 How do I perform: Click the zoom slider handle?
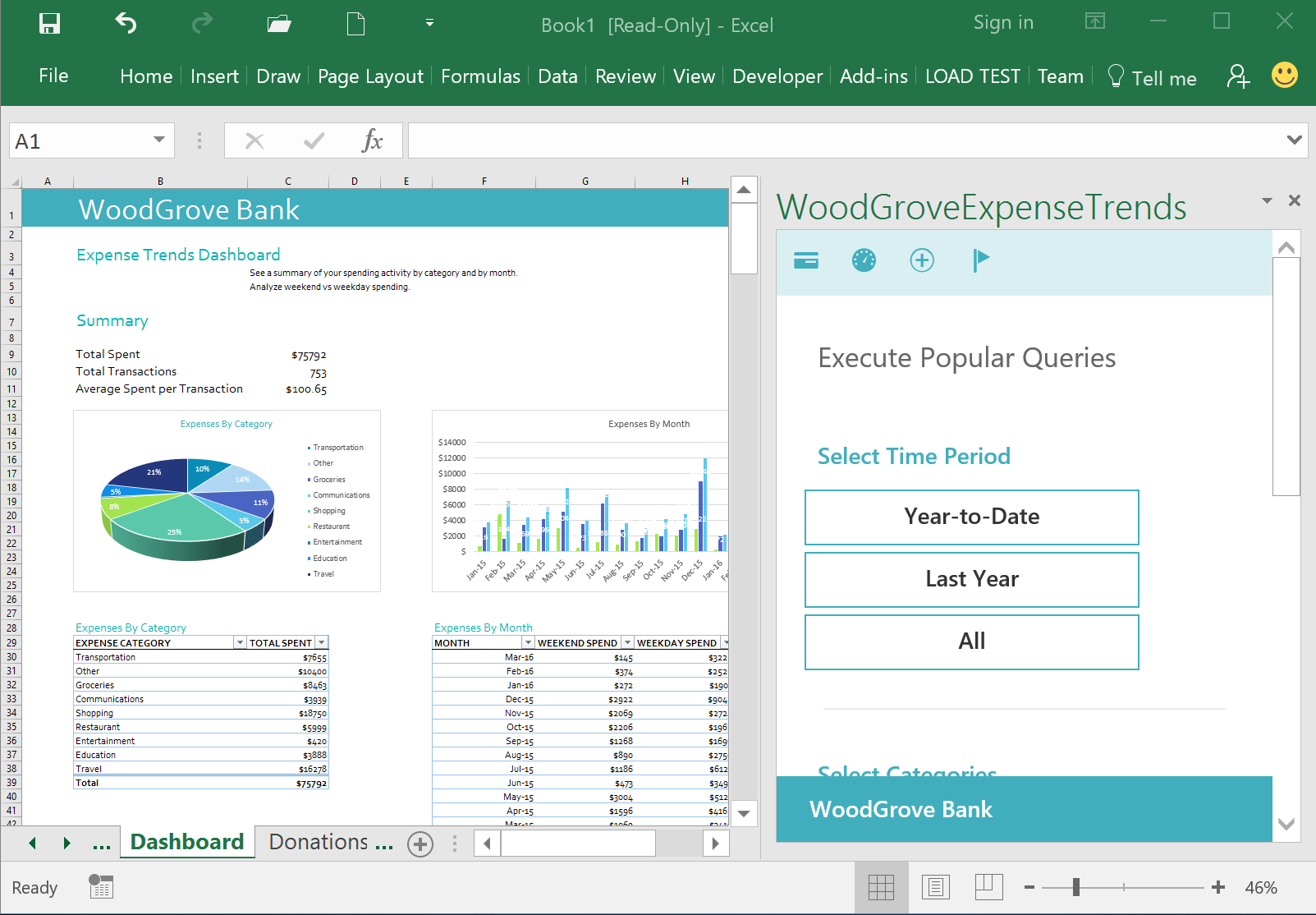pos(1075,887)
